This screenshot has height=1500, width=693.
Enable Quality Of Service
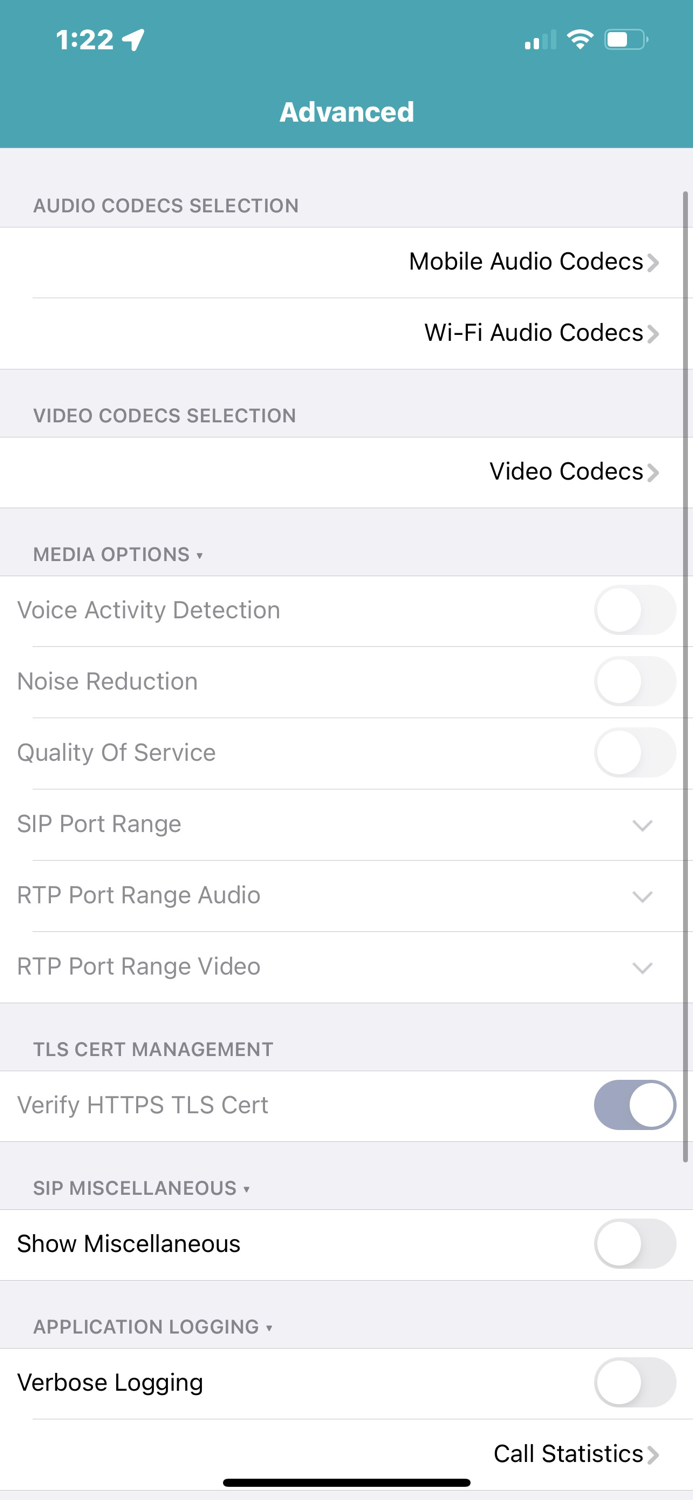point(635,753)
